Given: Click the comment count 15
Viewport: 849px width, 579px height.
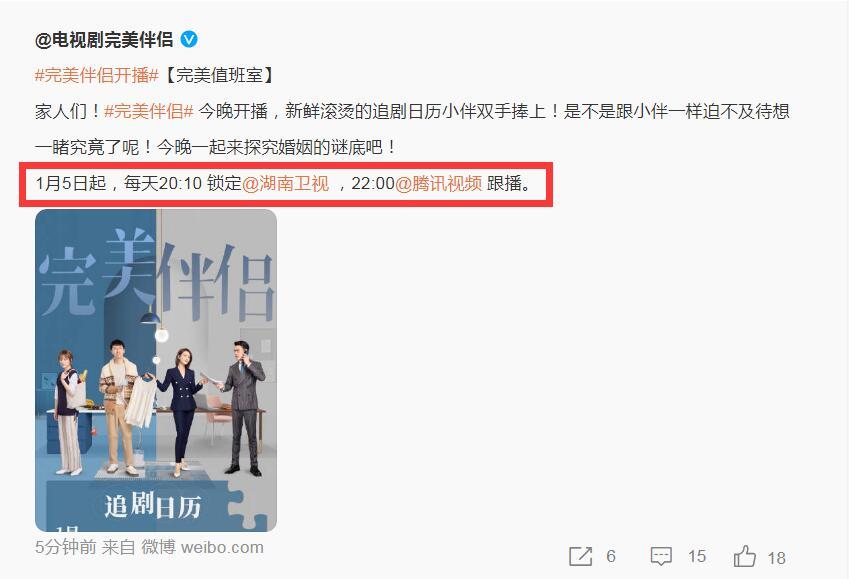Looking at the screenshot, I should (x=697, y=556).
